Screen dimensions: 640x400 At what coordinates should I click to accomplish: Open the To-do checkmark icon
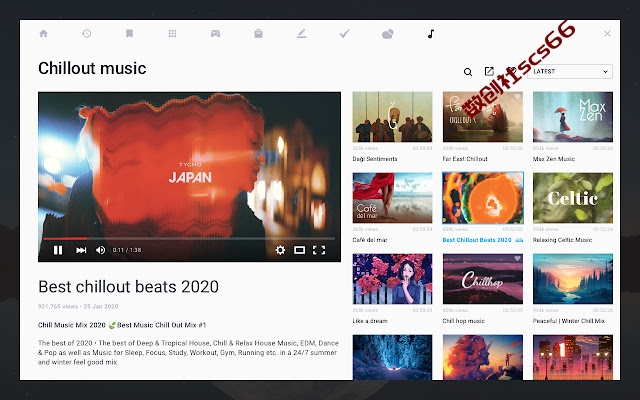tap(344, 33)
